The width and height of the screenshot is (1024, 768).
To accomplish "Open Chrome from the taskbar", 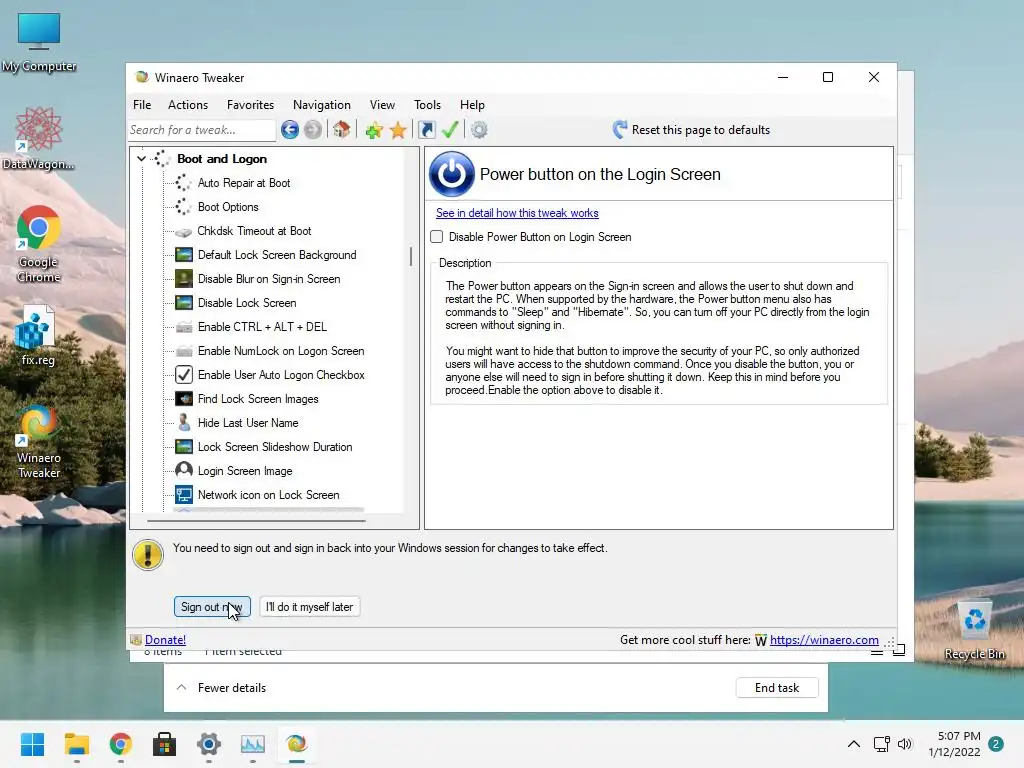I will pos(120,744).
